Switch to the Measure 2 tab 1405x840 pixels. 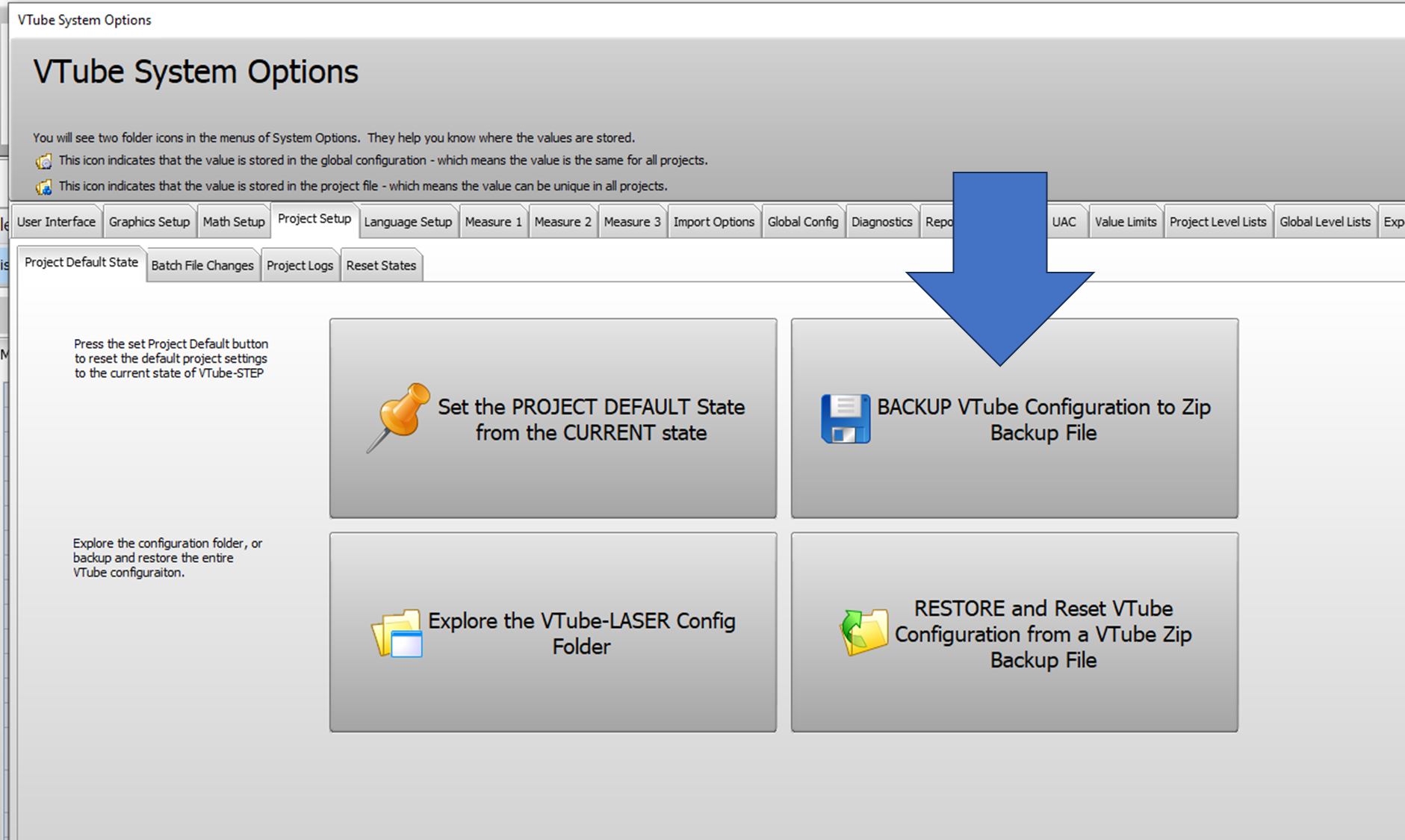562,222
